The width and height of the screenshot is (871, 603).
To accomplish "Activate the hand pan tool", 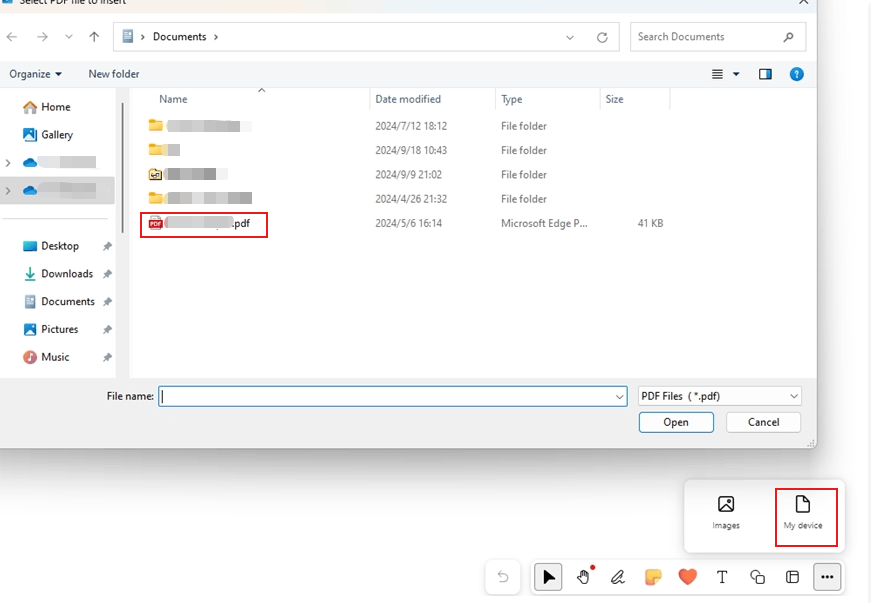I will click(x=583, y=577).
